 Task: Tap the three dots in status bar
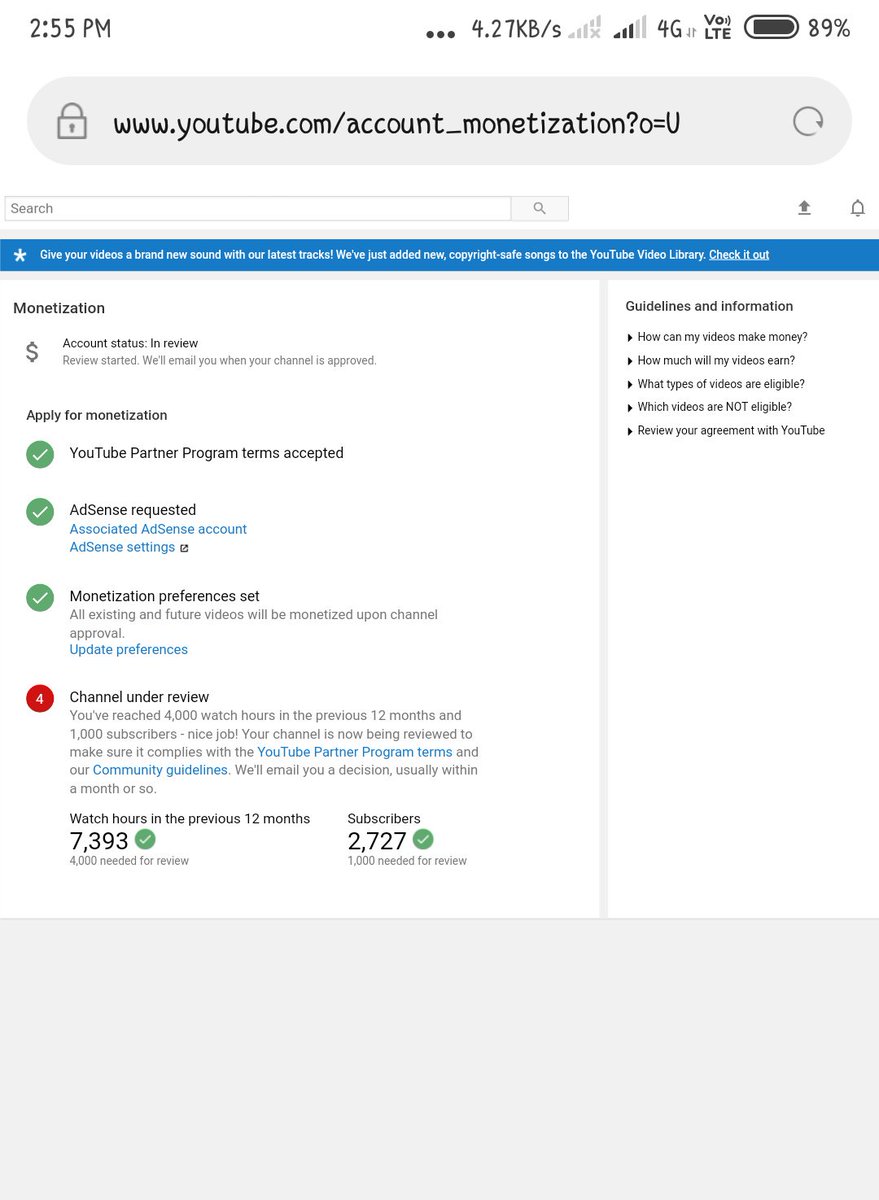point(440,34)
